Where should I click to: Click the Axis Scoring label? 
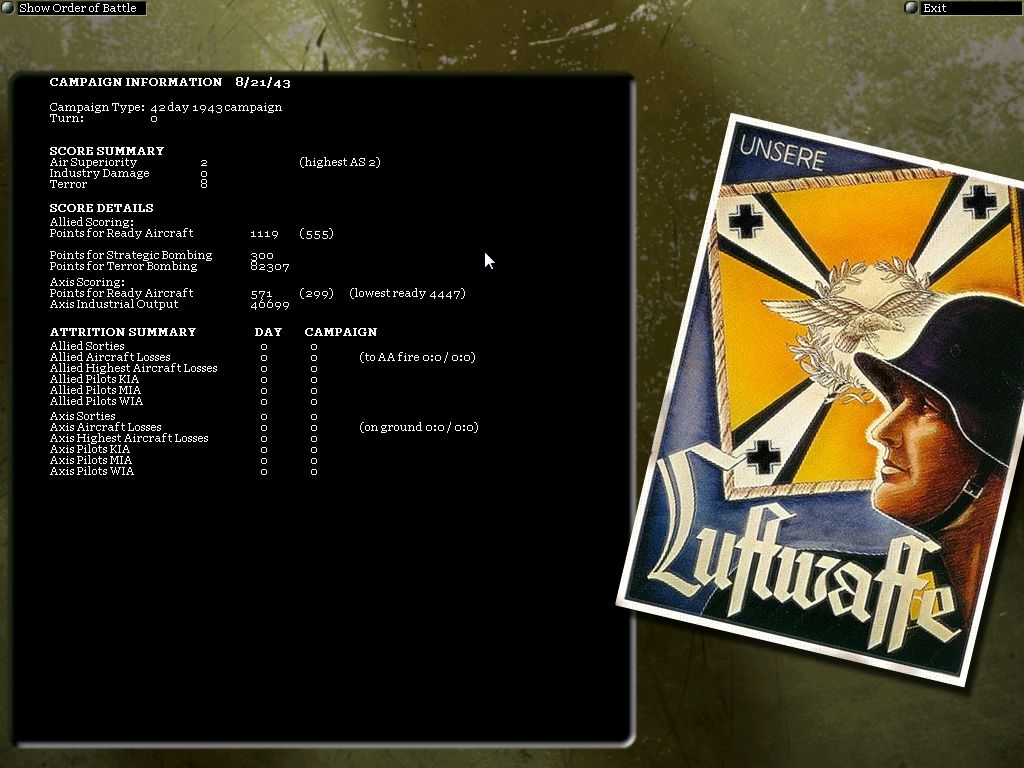pos(87,282)
